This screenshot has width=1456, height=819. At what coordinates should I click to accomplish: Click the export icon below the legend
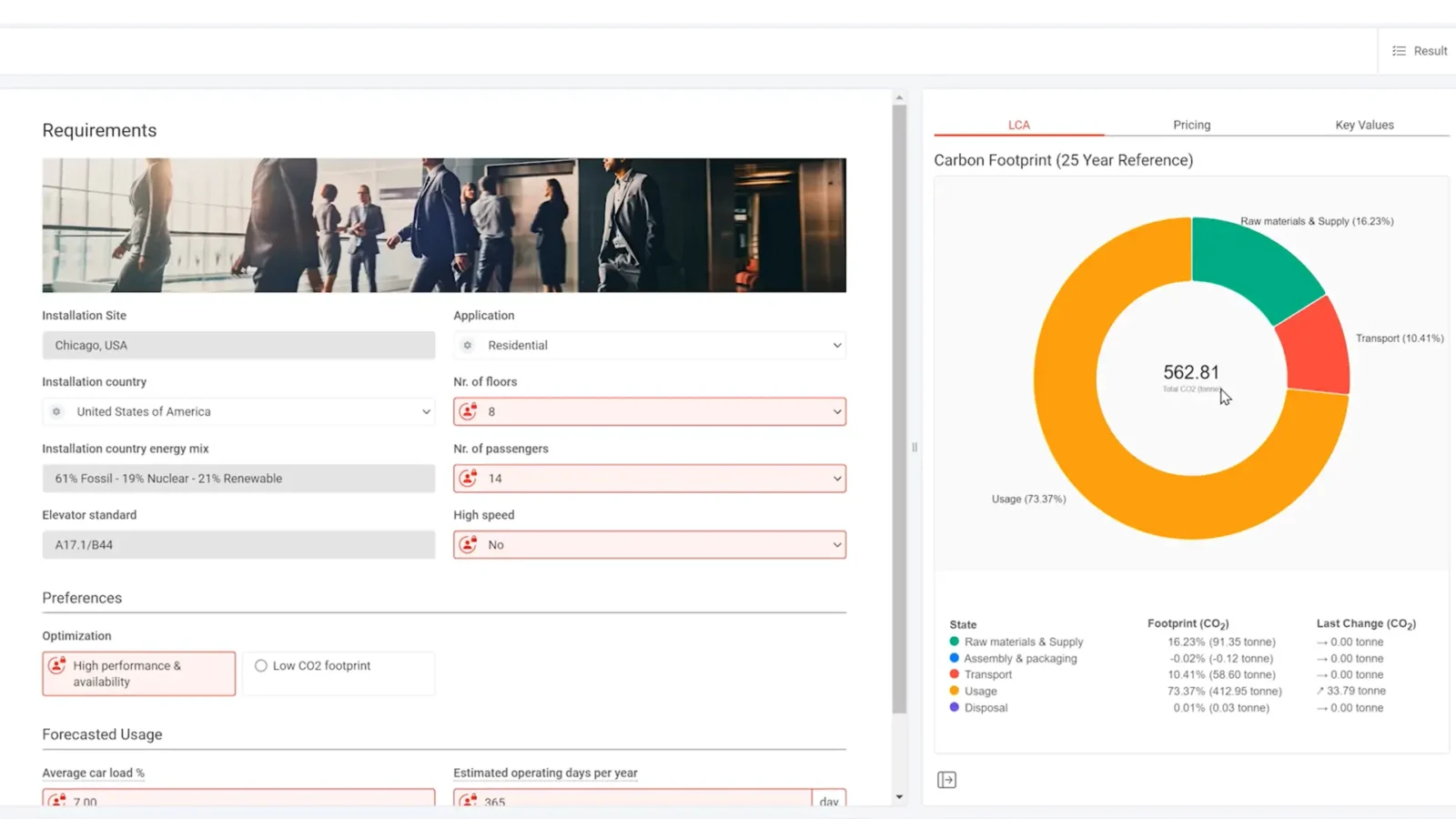[946, 780]
